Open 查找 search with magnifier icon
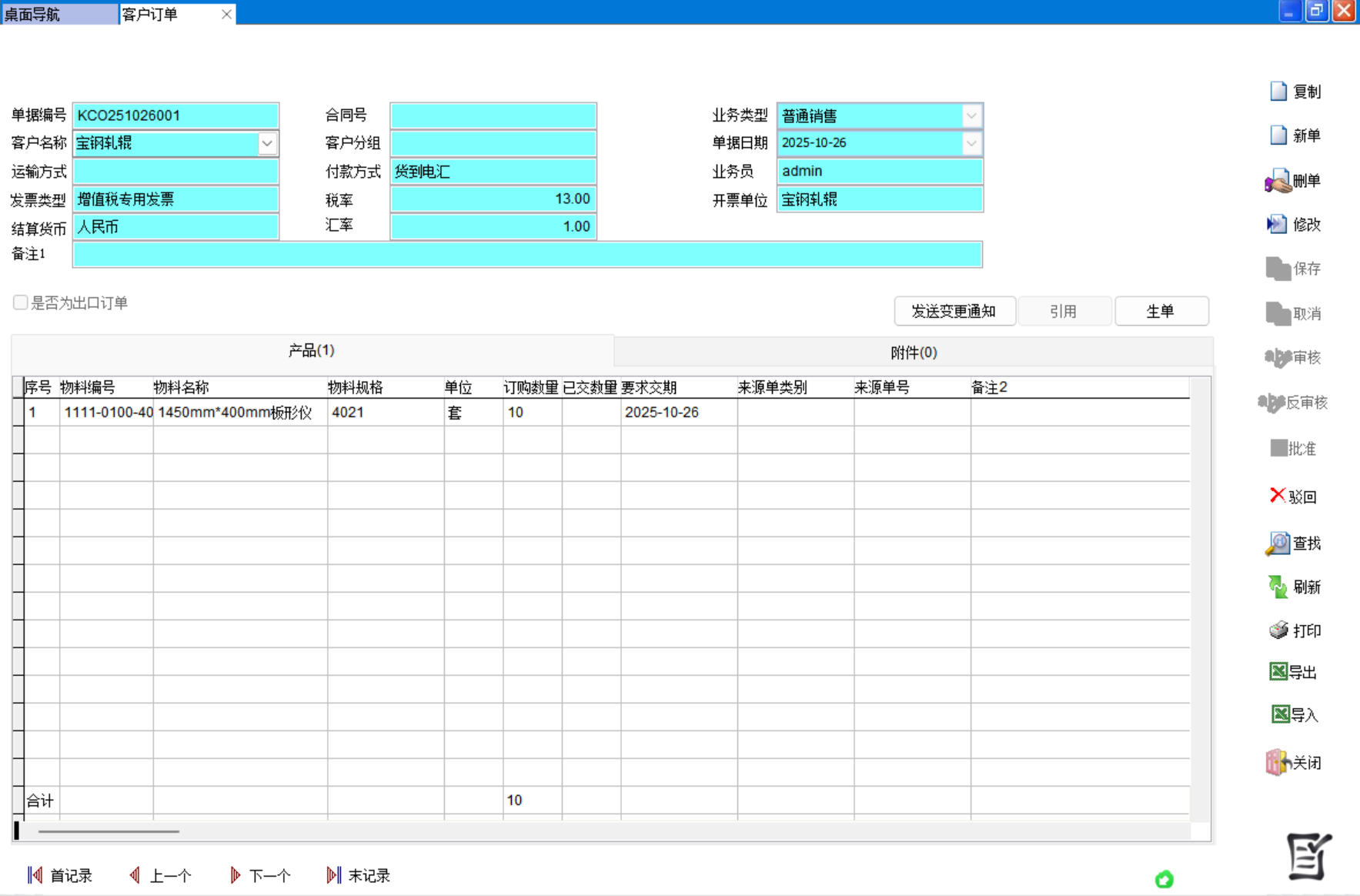This screenshot has width=1360, height=896. (x=1278, y=543)
